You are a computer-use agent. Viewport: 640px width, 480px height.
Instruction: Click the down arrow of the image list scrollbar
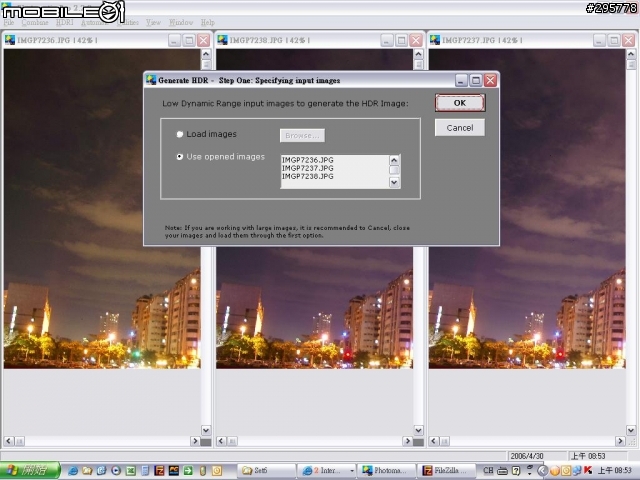394,182
